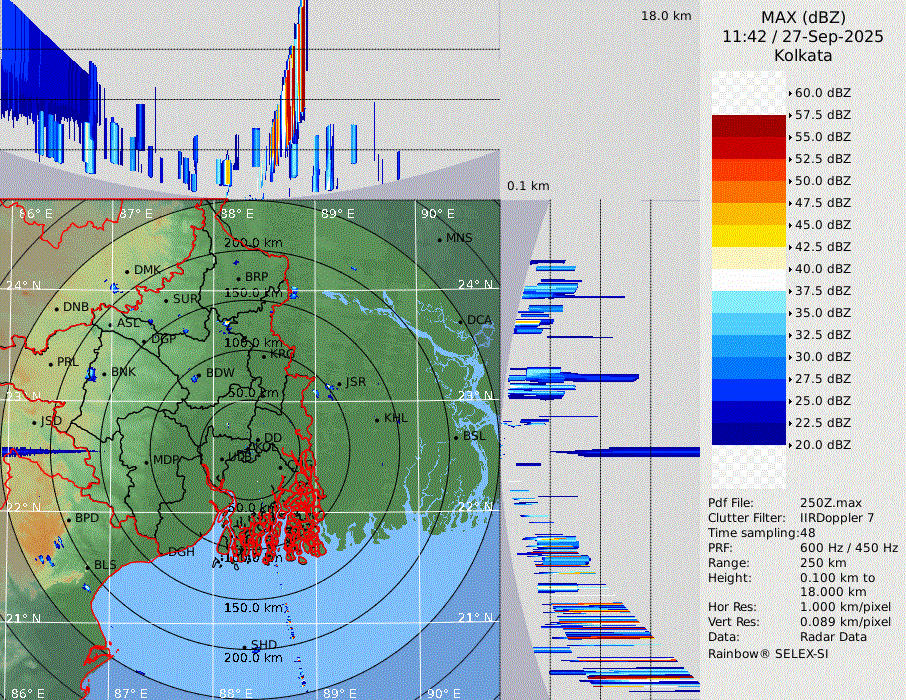
Task: Pick the yellow swatch above 42.5 dBZ
Action: [748, 235]
